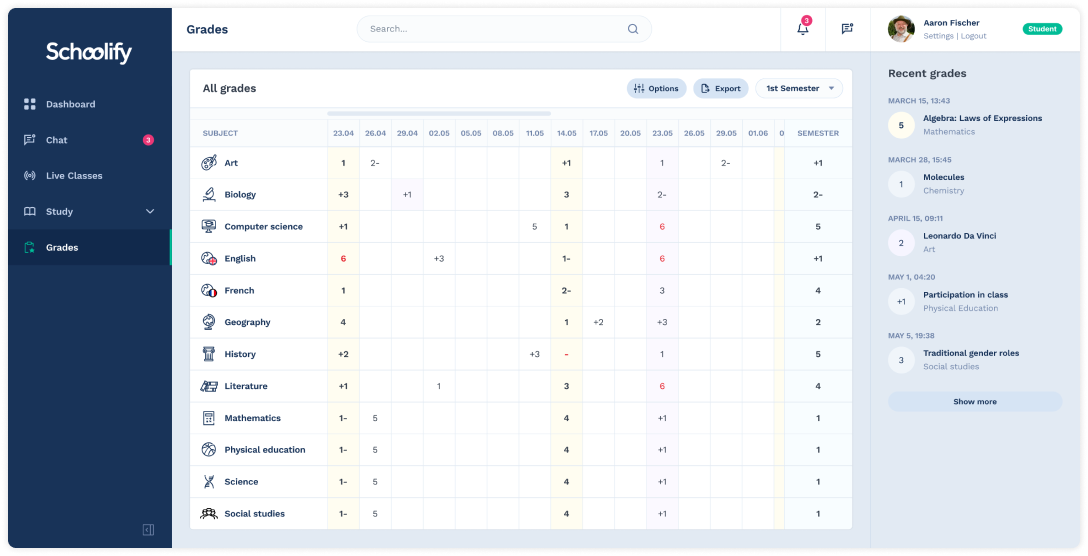Click the Physical education basketball icon
The height and width of the screenshot is (556, 1088).
tap(209, 450)
